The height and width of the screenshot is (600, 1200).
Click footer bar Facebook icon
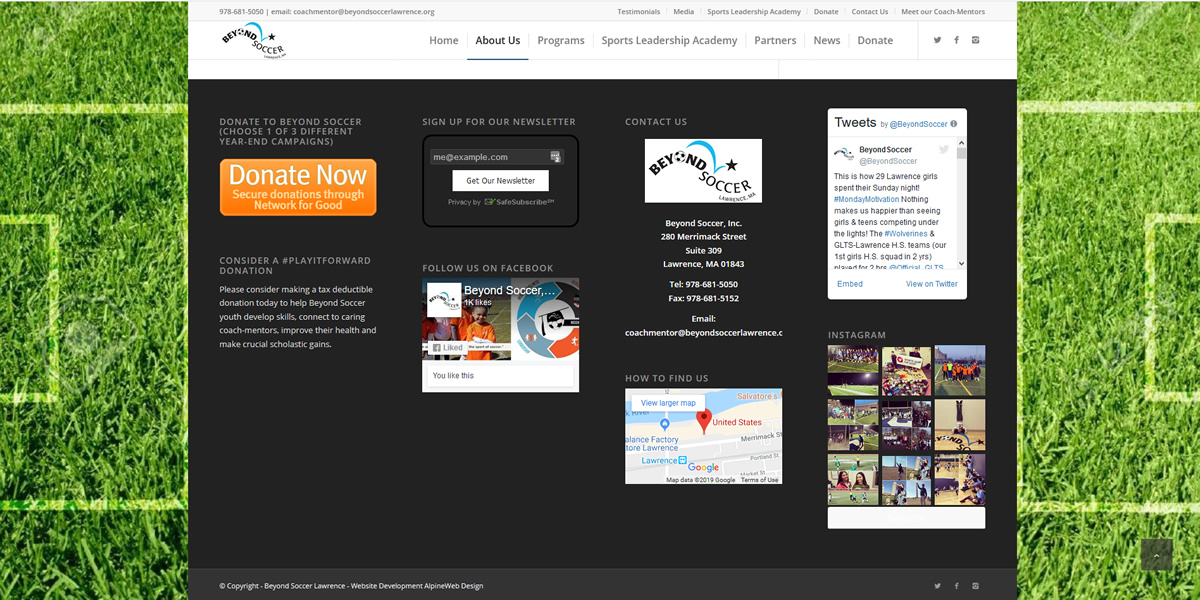[956, 586]
